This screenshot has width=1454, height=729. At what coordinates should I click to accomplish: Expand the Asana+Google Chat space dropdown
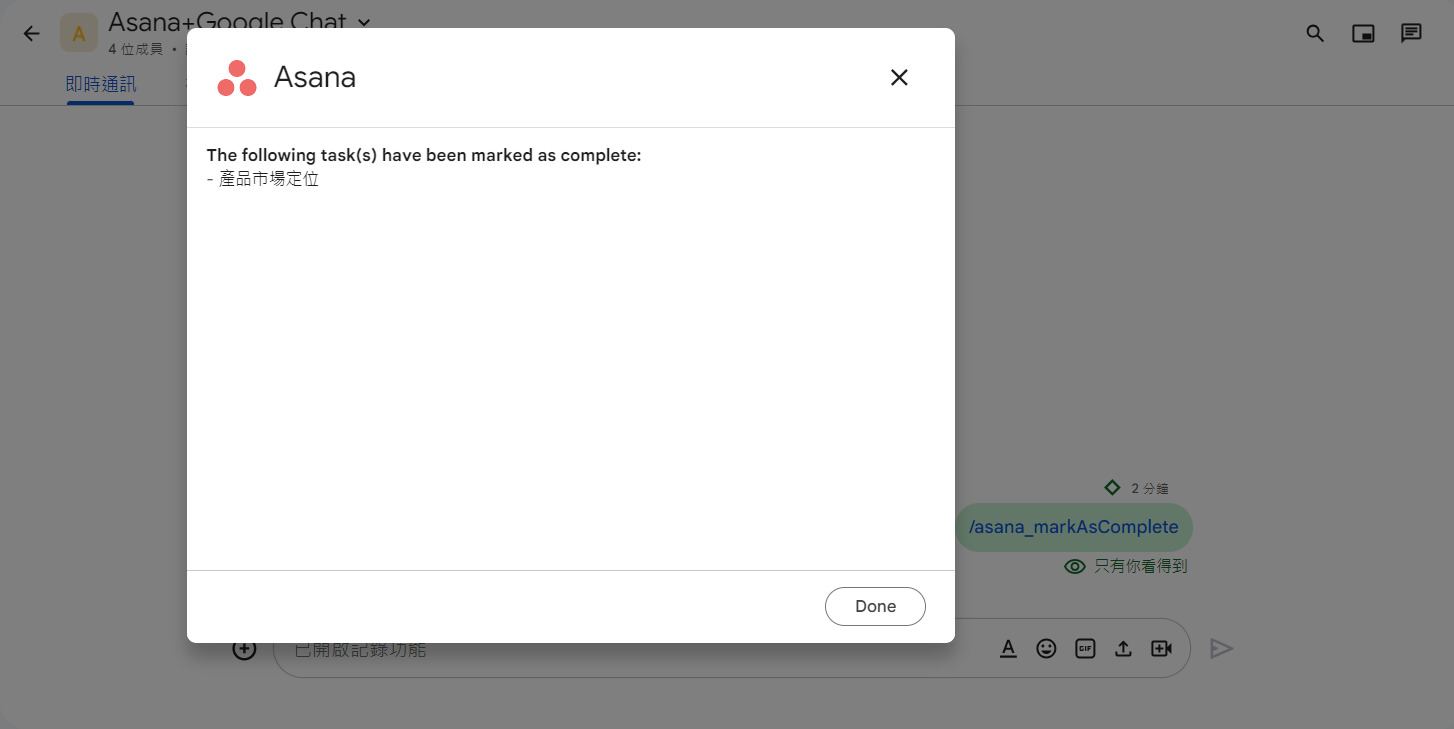pos(364,22)
